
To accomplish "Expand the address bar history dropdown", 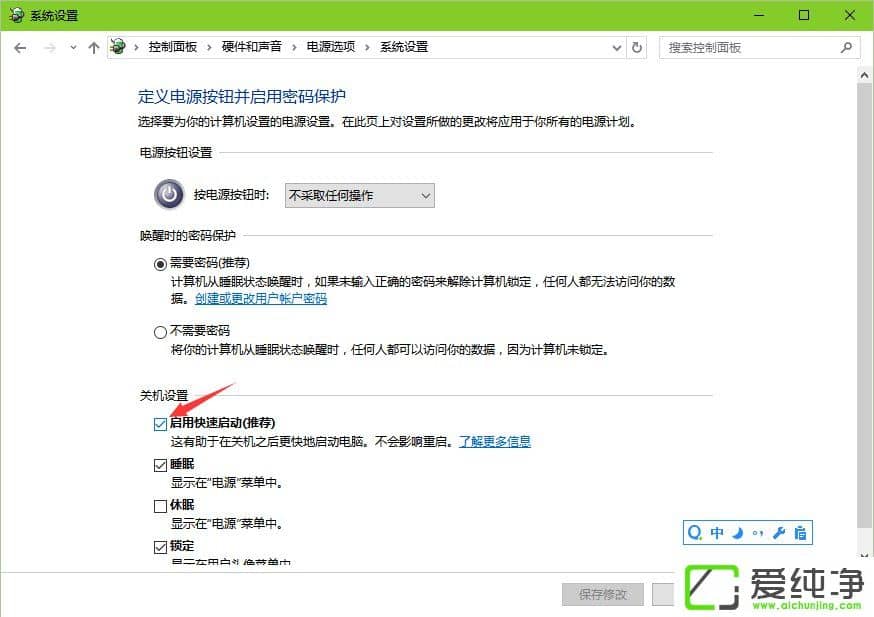I will coord(616,48).
